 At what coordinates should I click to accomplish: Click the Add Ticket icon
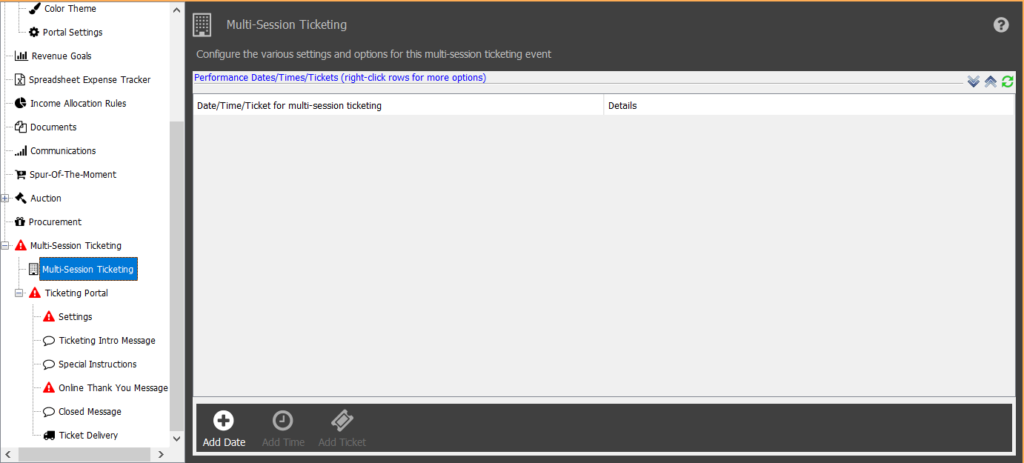pos(342,421)
